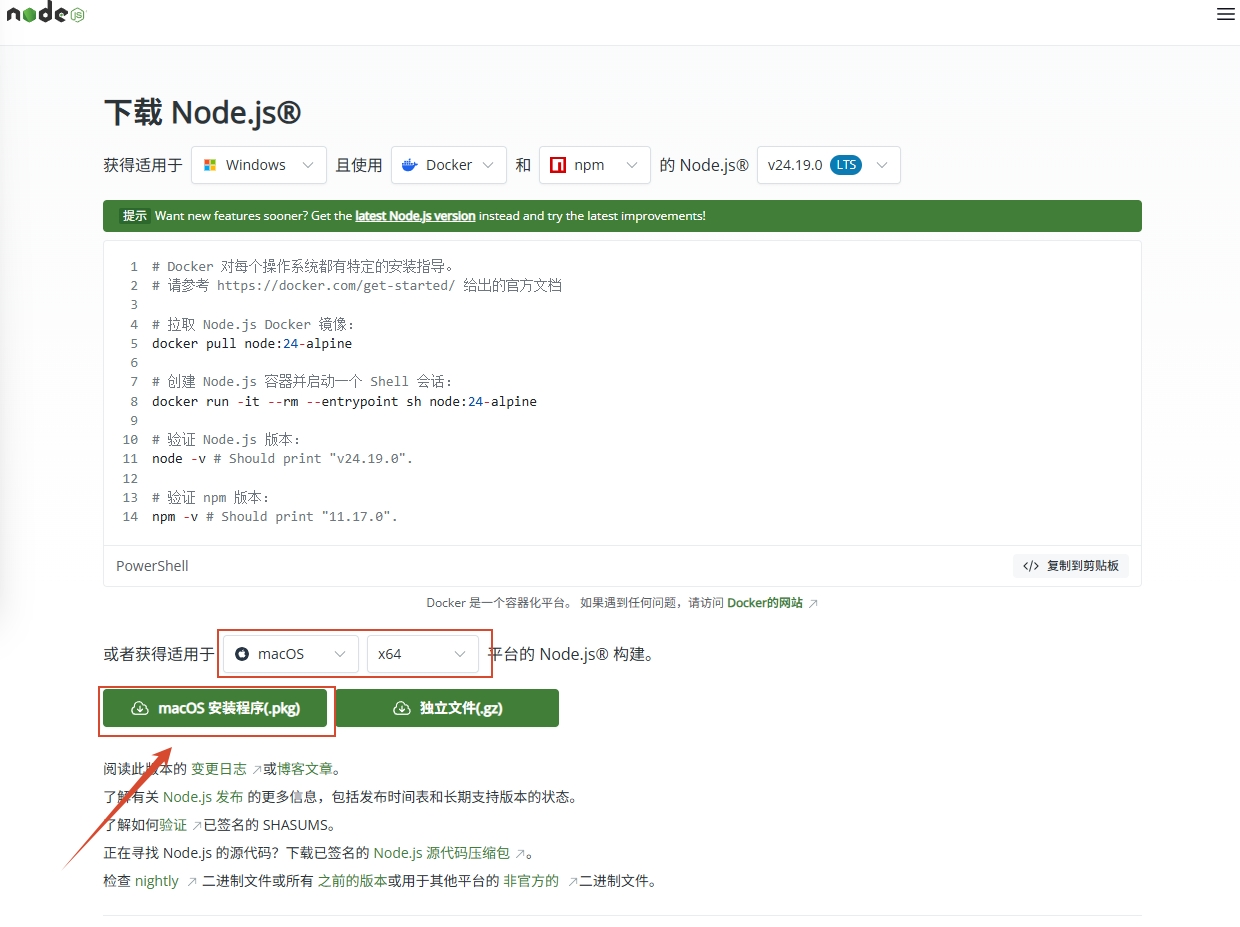Viewport: 1240px width, 927px height.
Task: Click the 提示 badge in green banner
Action: 134,216
